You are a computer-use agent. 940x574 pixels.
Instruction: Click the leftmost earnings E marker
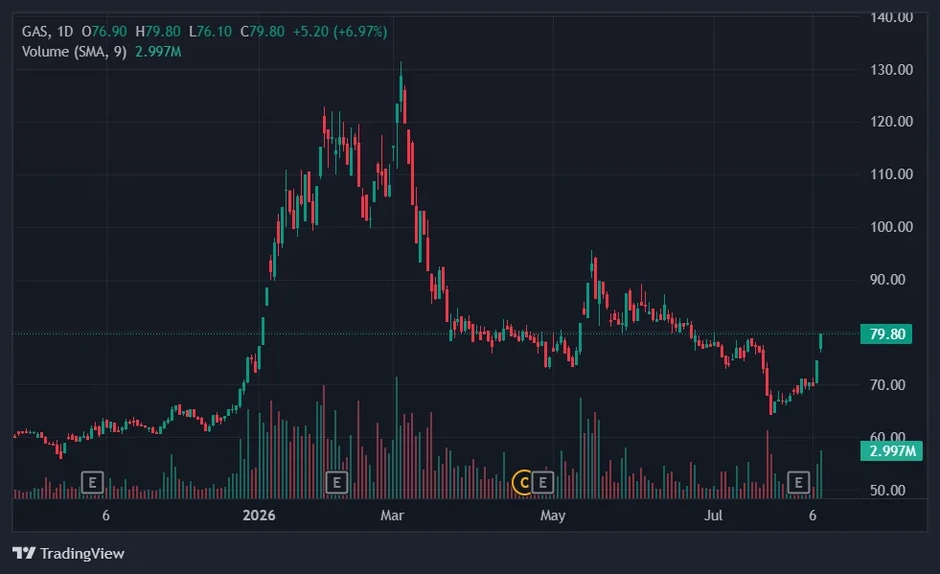92,482
